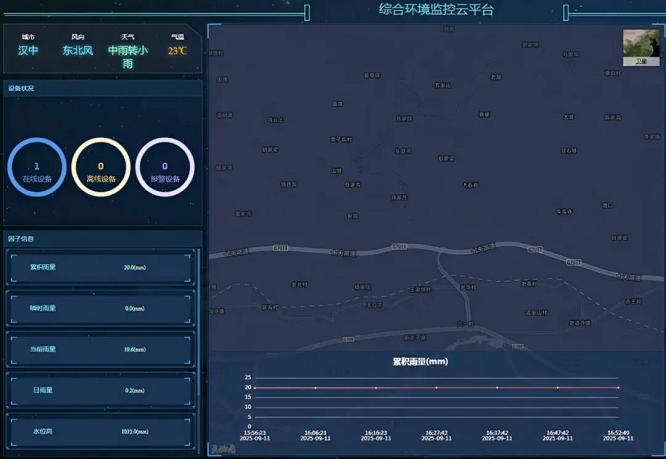Click chart data point at 15:56:23
This screenshot has height=459, width=666.
[255, 387]
